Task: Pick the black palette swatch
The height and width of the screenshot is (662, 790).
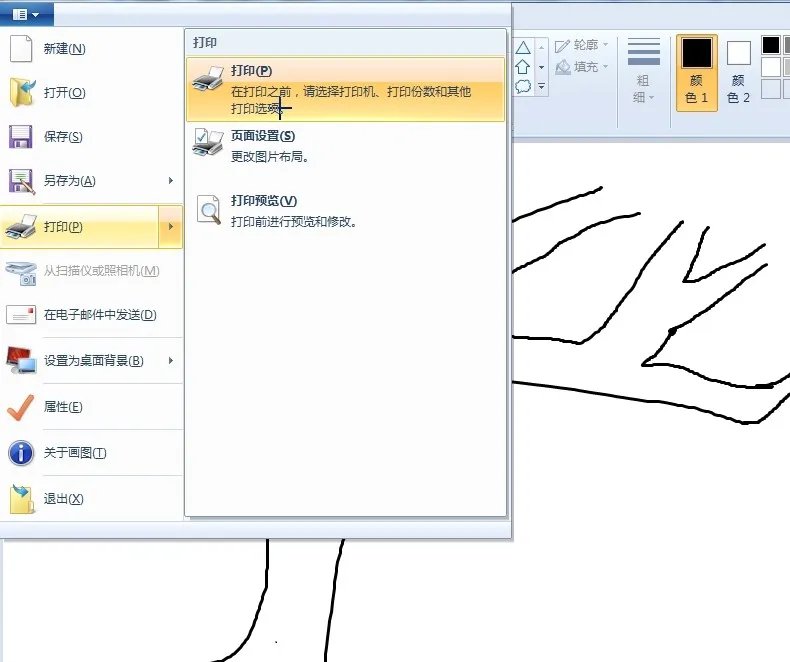Action: tap(770, 45)
